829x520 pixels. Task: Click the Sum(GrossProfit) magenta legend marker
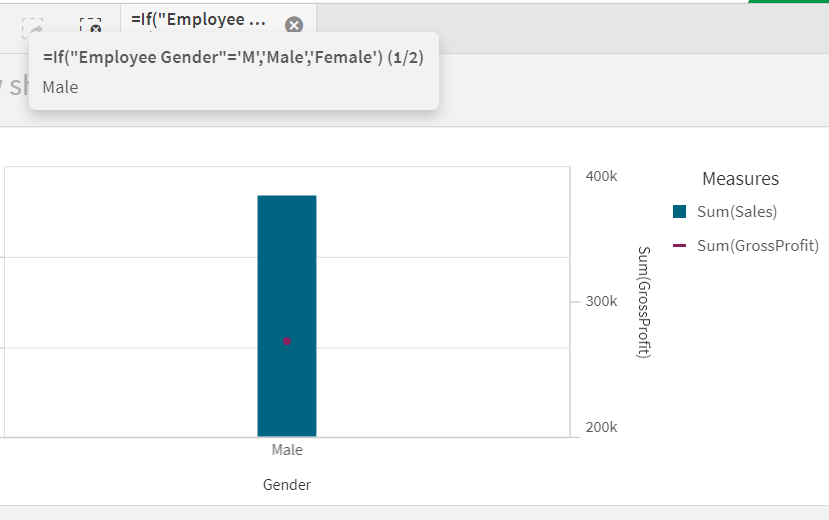679,246
